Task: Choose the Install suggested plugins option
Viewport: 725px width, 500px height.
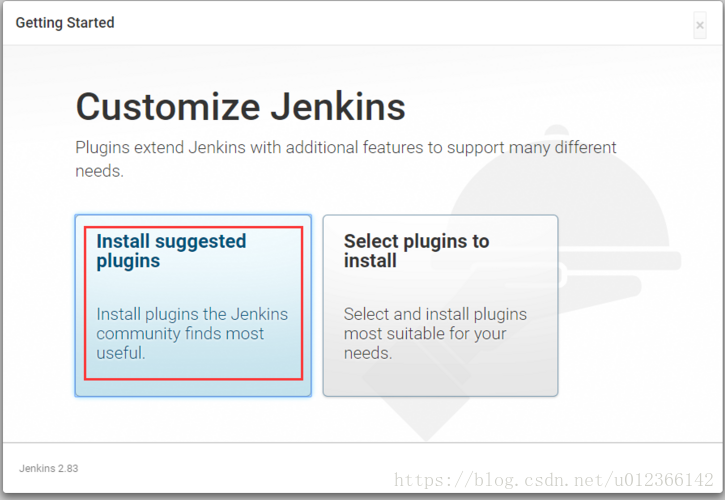Action: 193,305
